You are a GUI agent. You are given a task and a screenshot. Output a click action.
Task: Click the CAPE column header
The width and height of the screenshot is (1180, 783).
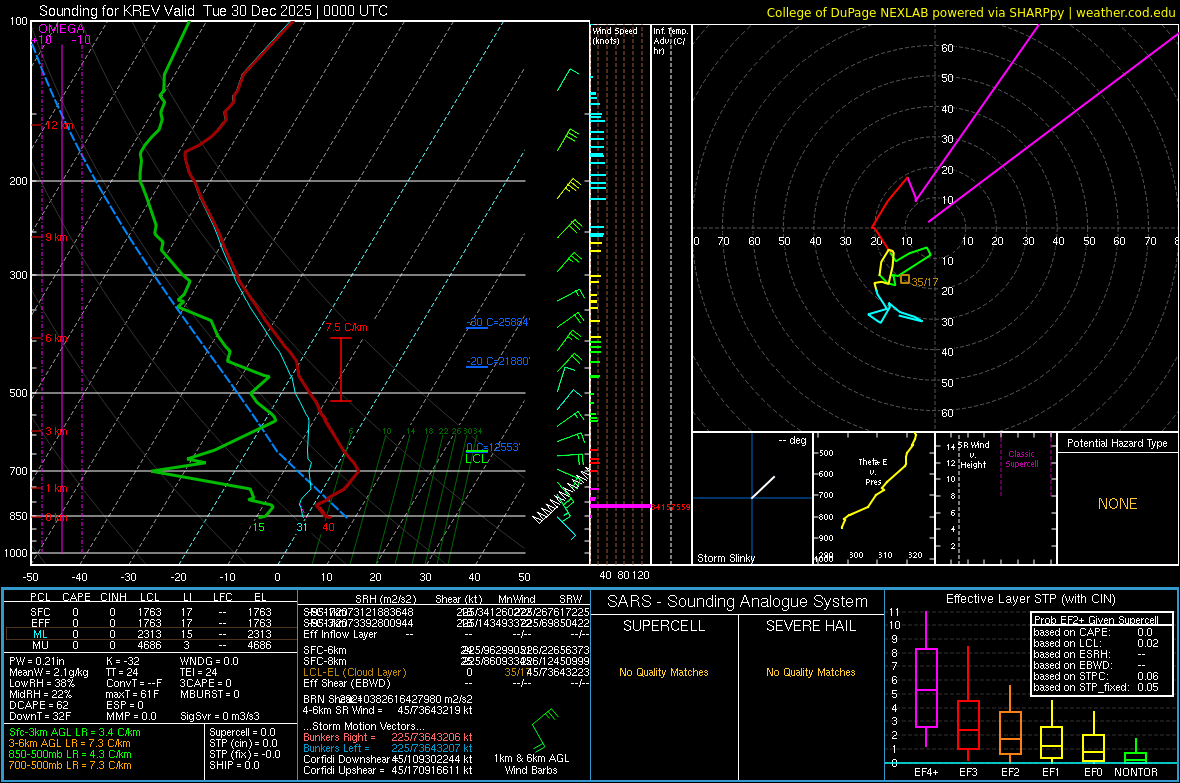point(76,597)
